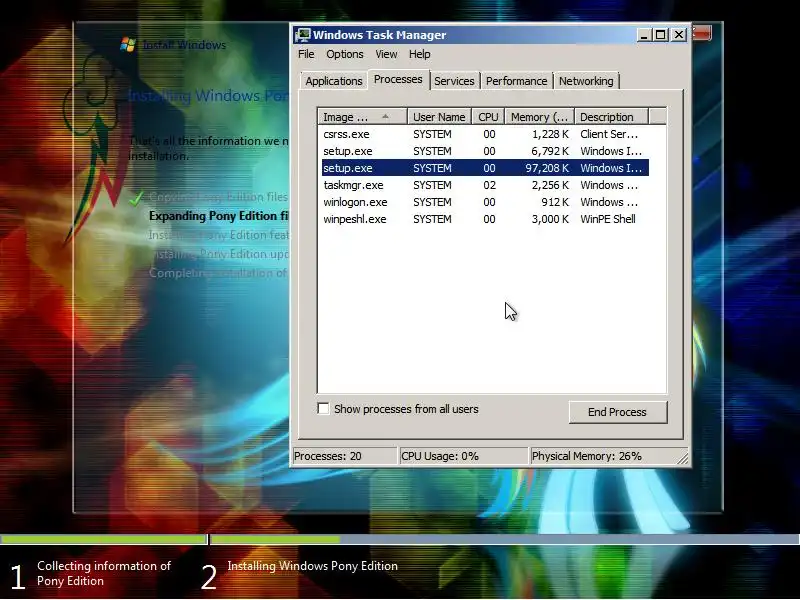Click the Task Manager title bar icon
This screenshot has height=600, width=800.
(303, 35)
